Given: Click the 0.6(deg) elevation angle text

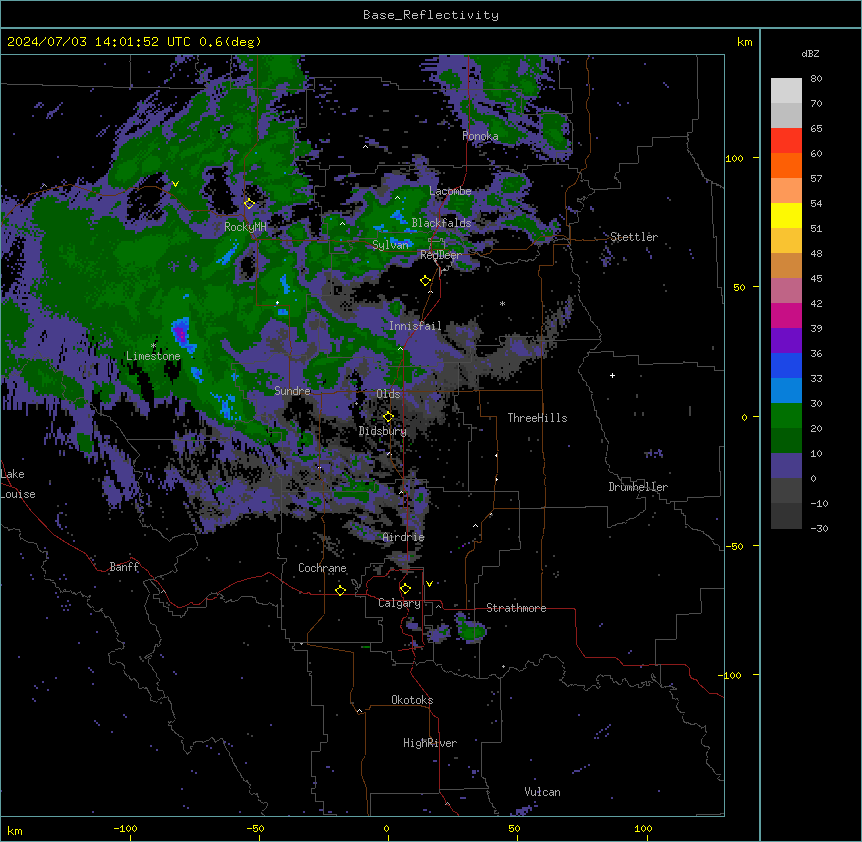Looking at the screenshot, I should (230, 42).
